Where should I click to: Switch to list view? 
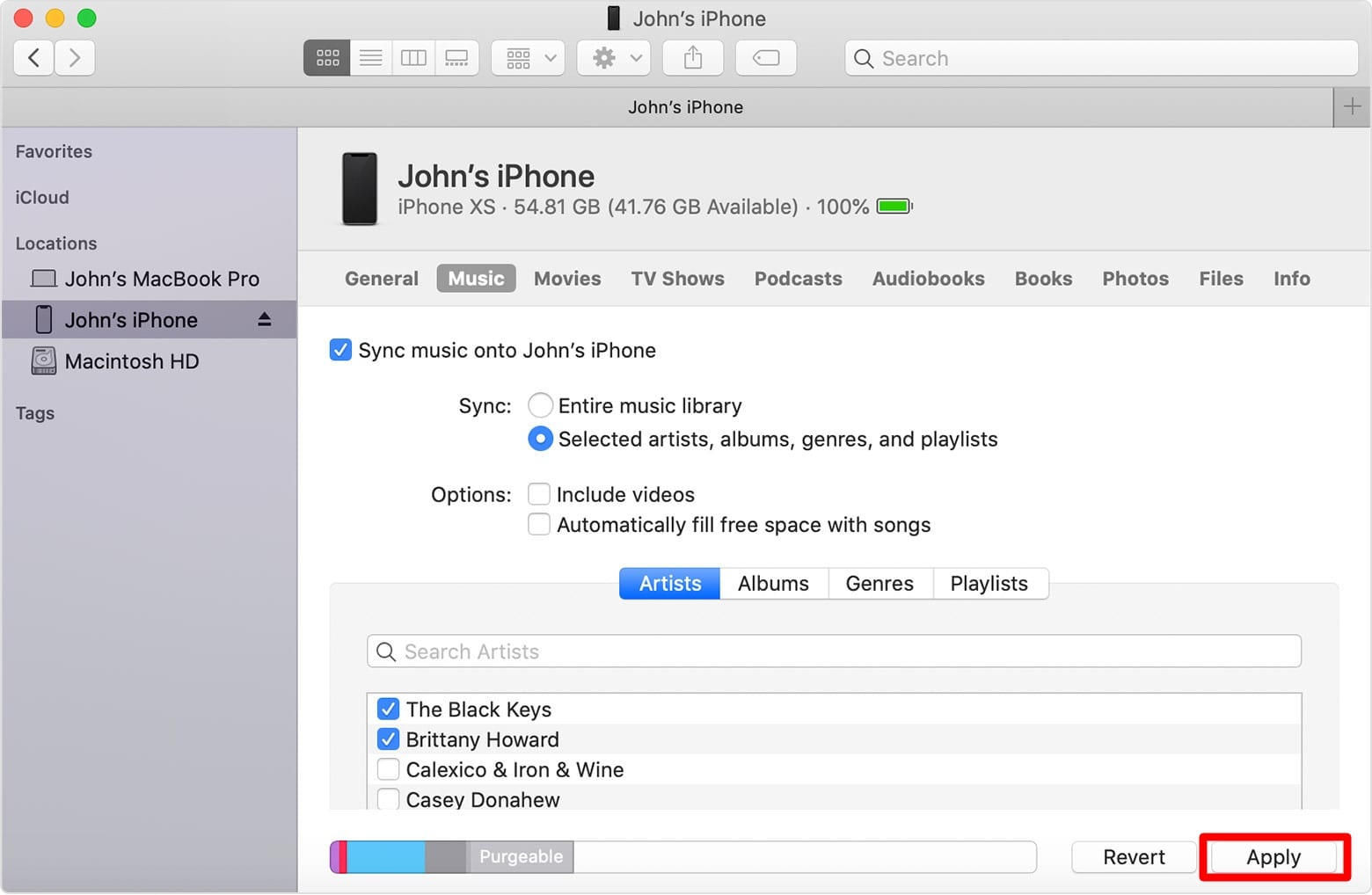tap(371, 58)
